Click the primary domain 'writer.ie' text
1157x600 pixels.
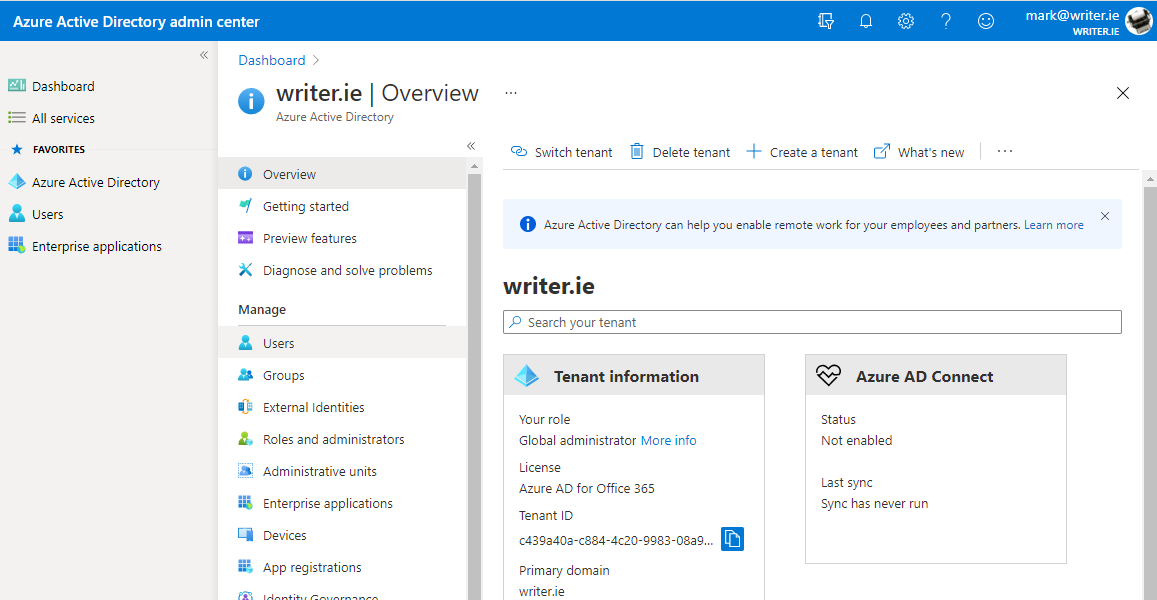[542, 591]
